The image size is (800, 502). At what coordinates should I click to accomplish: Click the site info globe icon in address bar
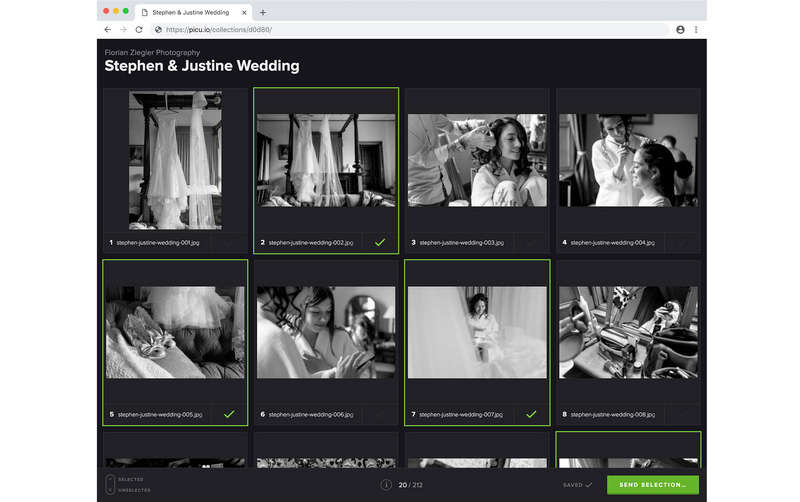[158, 30]
